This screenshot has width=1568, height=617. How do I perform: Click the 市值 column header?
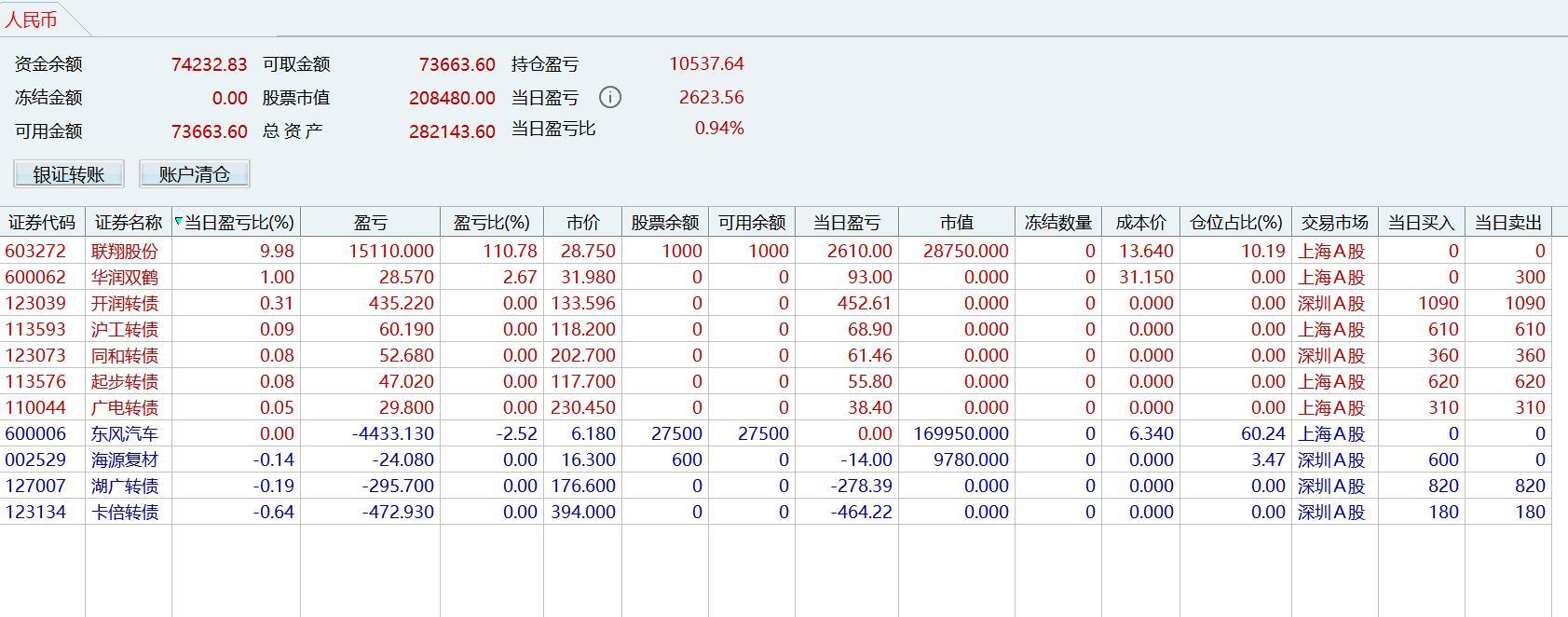[957, 222]
